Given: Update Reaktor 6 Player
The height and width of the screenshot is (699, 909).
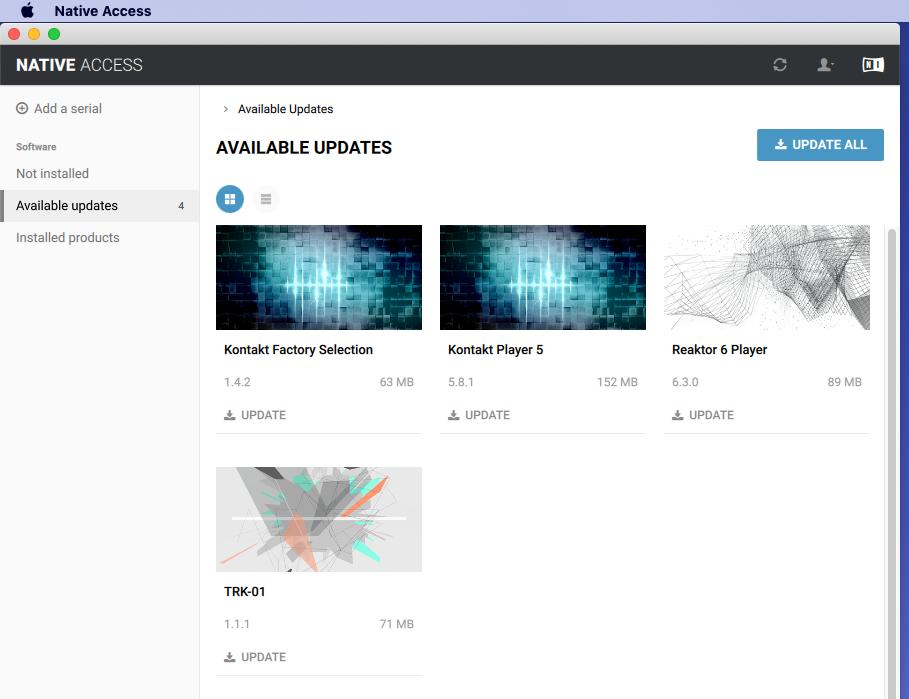Looking at the screenshot, I should pos(703,415).
